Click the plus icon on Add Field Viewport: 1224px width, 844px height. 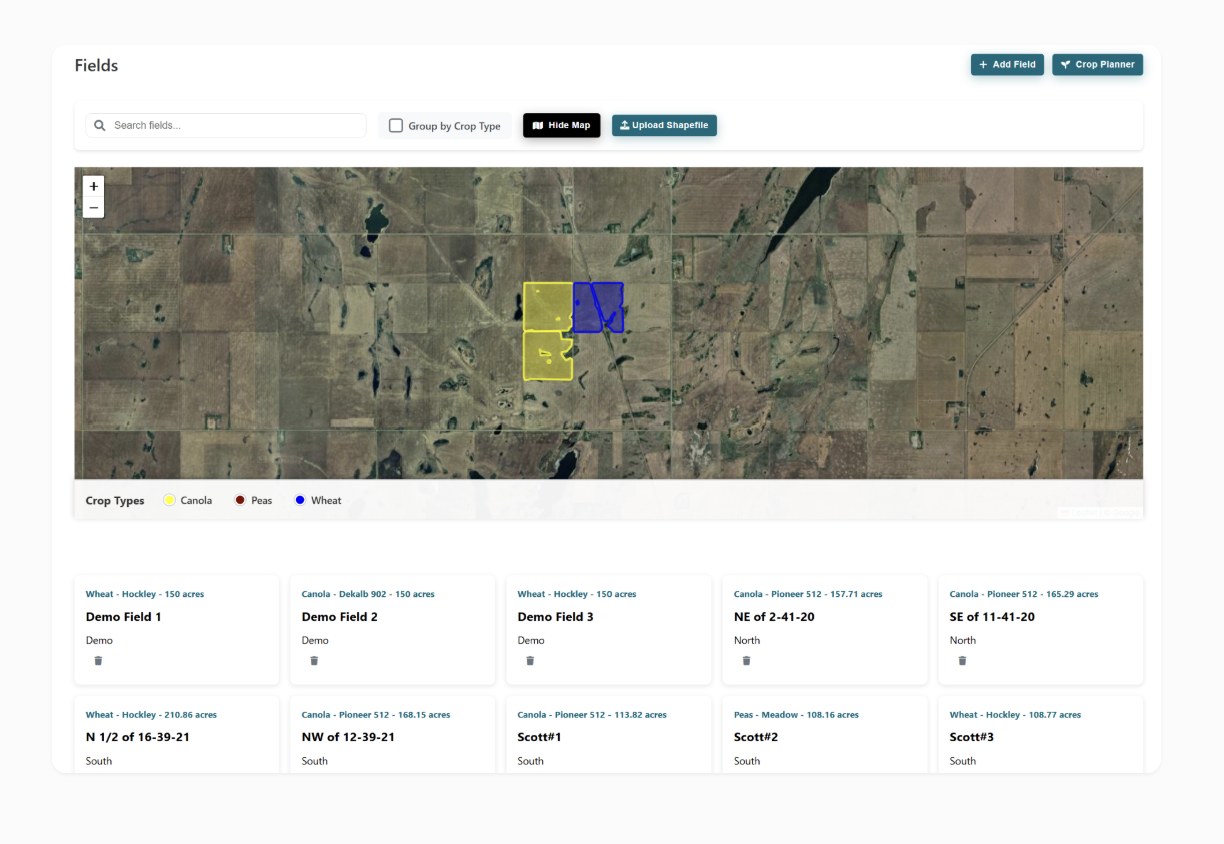(x=984, y=64)
